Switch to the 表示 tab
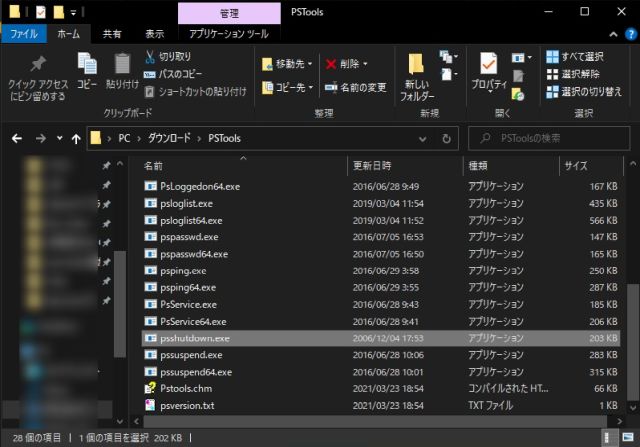 [x=155, y=34]
